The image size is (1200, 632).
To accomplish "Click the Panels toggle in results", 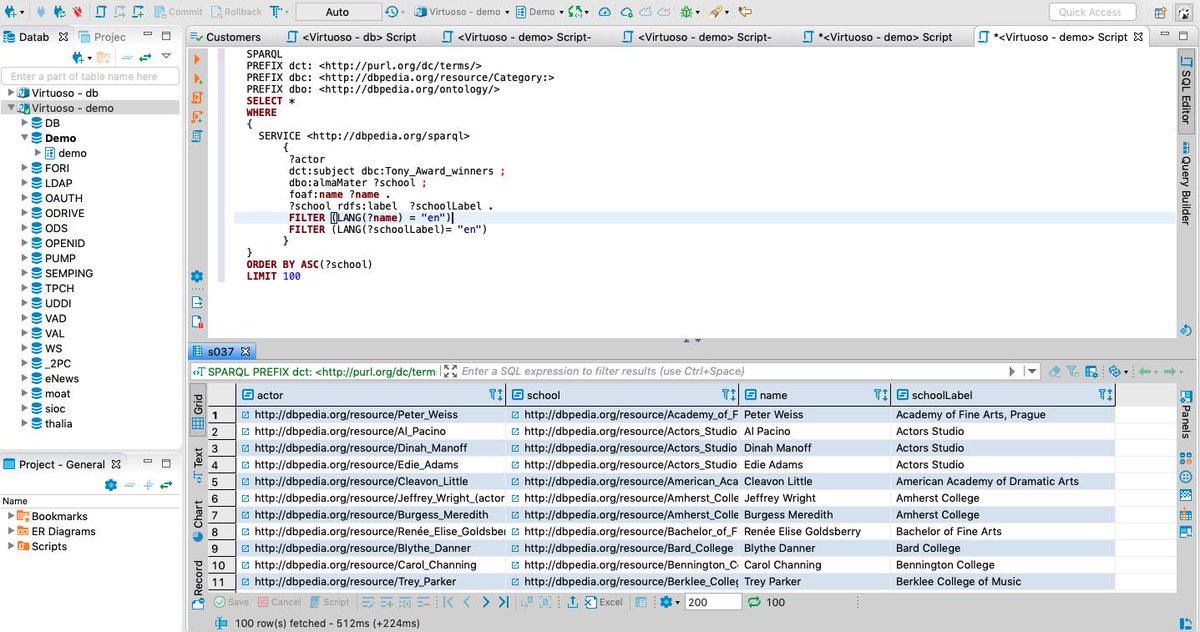I will point(1186,416).
